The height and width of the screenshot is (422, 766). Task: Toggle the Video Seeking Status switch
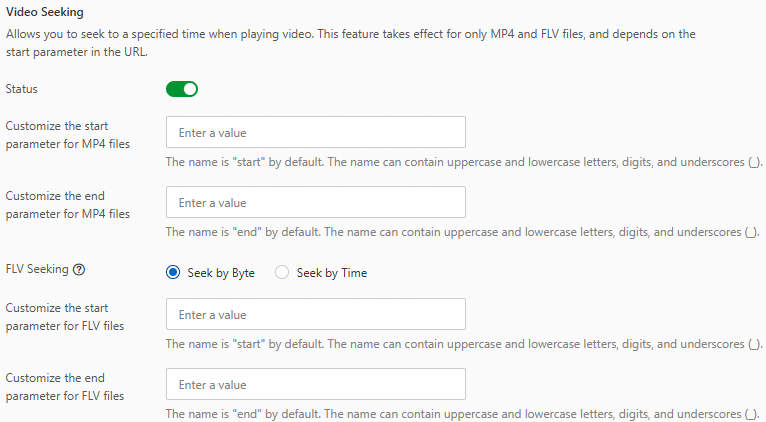coord(182,89)
